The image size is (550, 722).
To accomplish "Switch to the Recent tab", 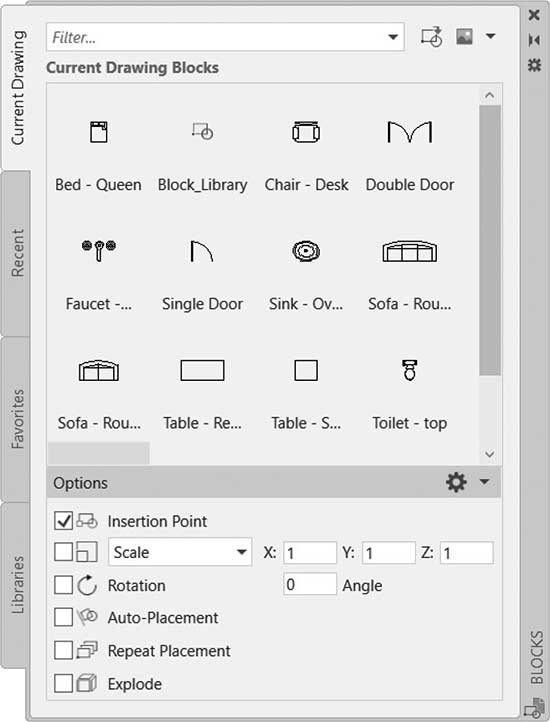I will (x=17, y=253).
